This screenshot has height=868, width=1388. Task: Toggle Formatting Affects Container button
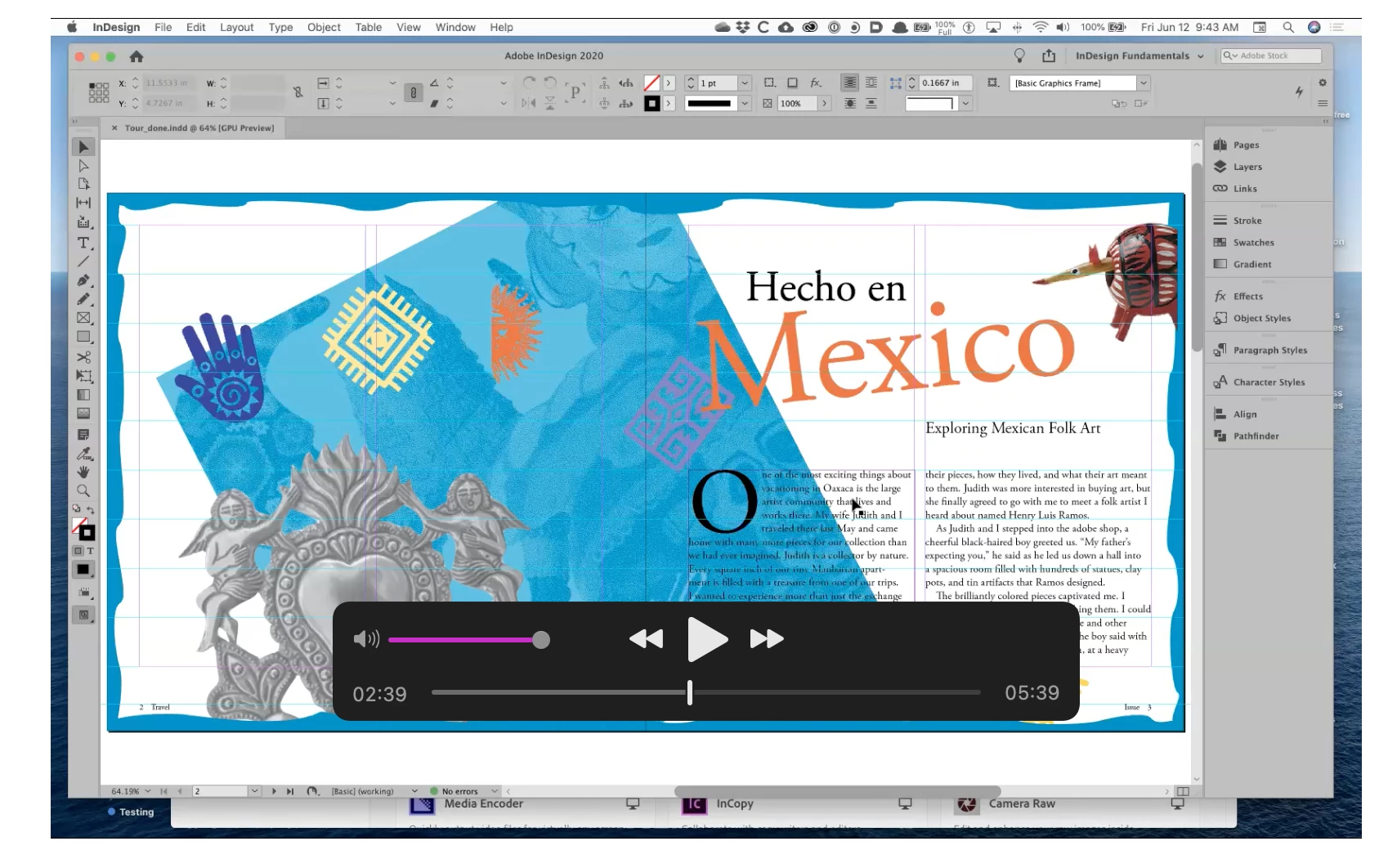click(78, 551)
